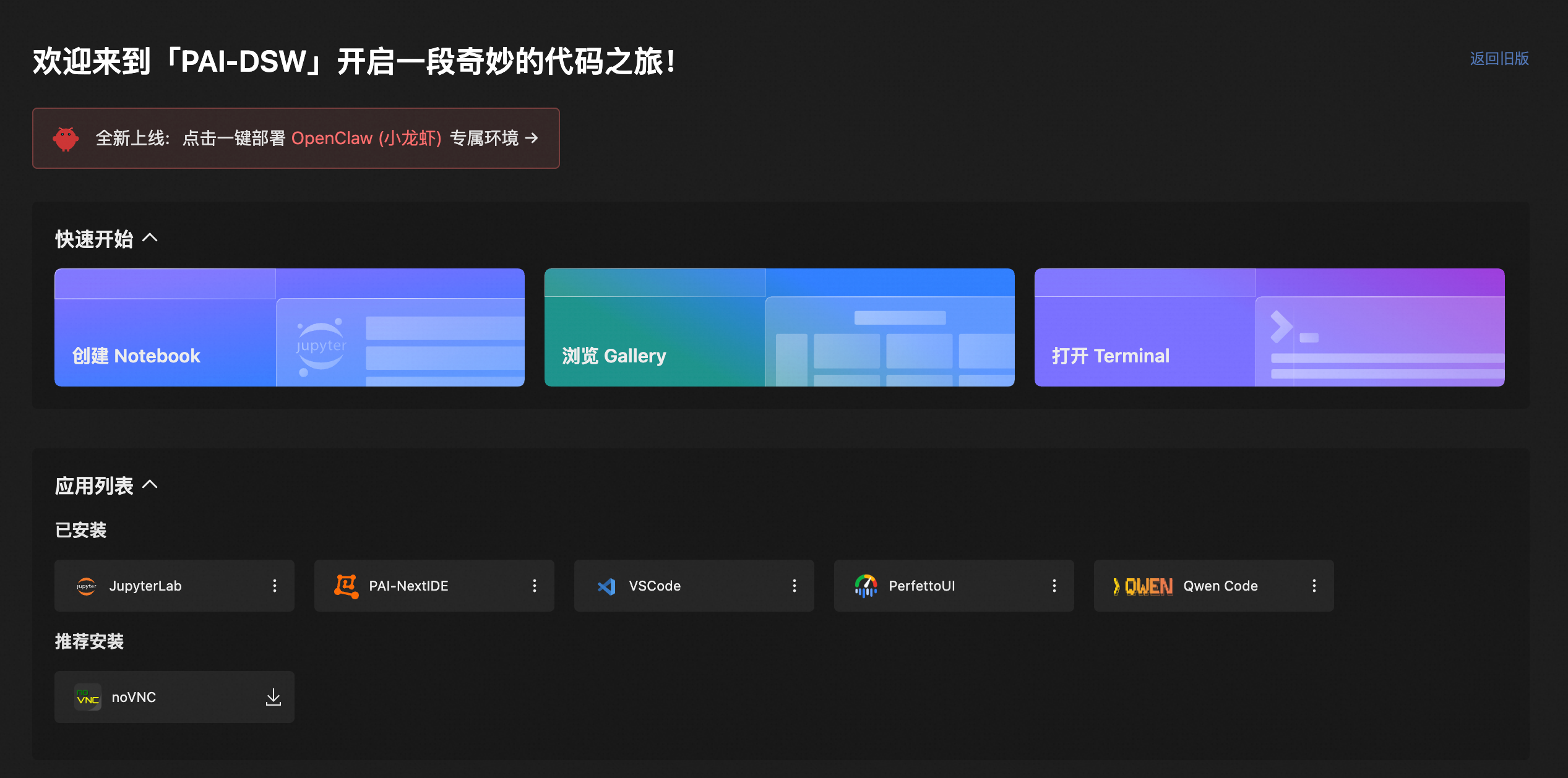Image resolution: width=1568 pixels, height=778 pixels.
Task: Click the PAI-NextIDE orange icon
Action: pos(346,586)
